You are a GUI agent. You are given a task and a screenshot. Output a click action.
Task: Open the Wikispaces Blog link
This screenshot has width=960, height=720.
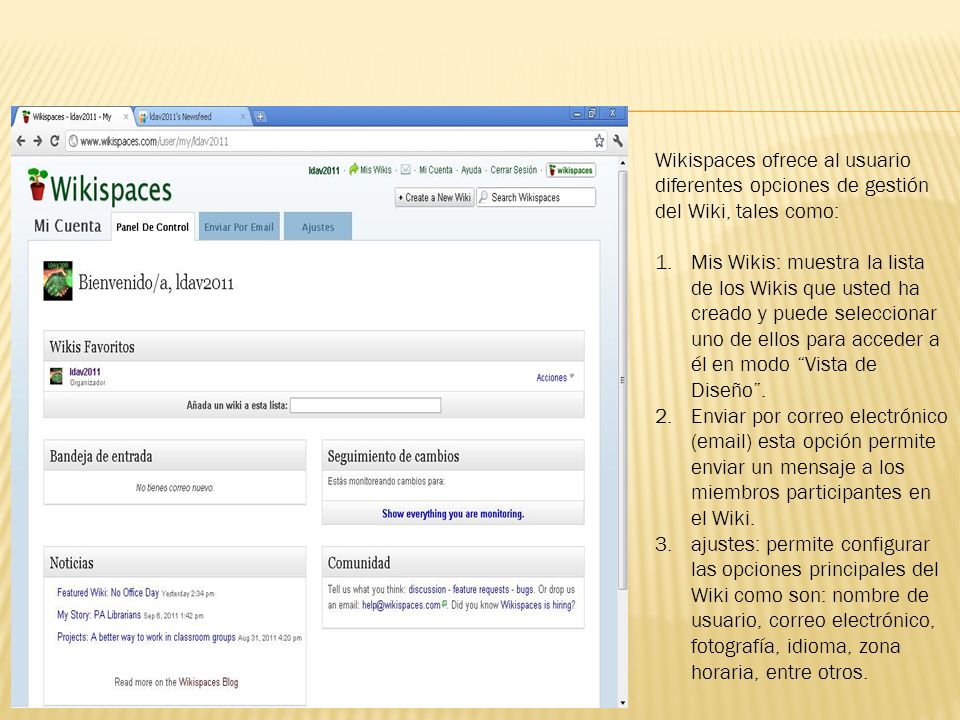208,682
